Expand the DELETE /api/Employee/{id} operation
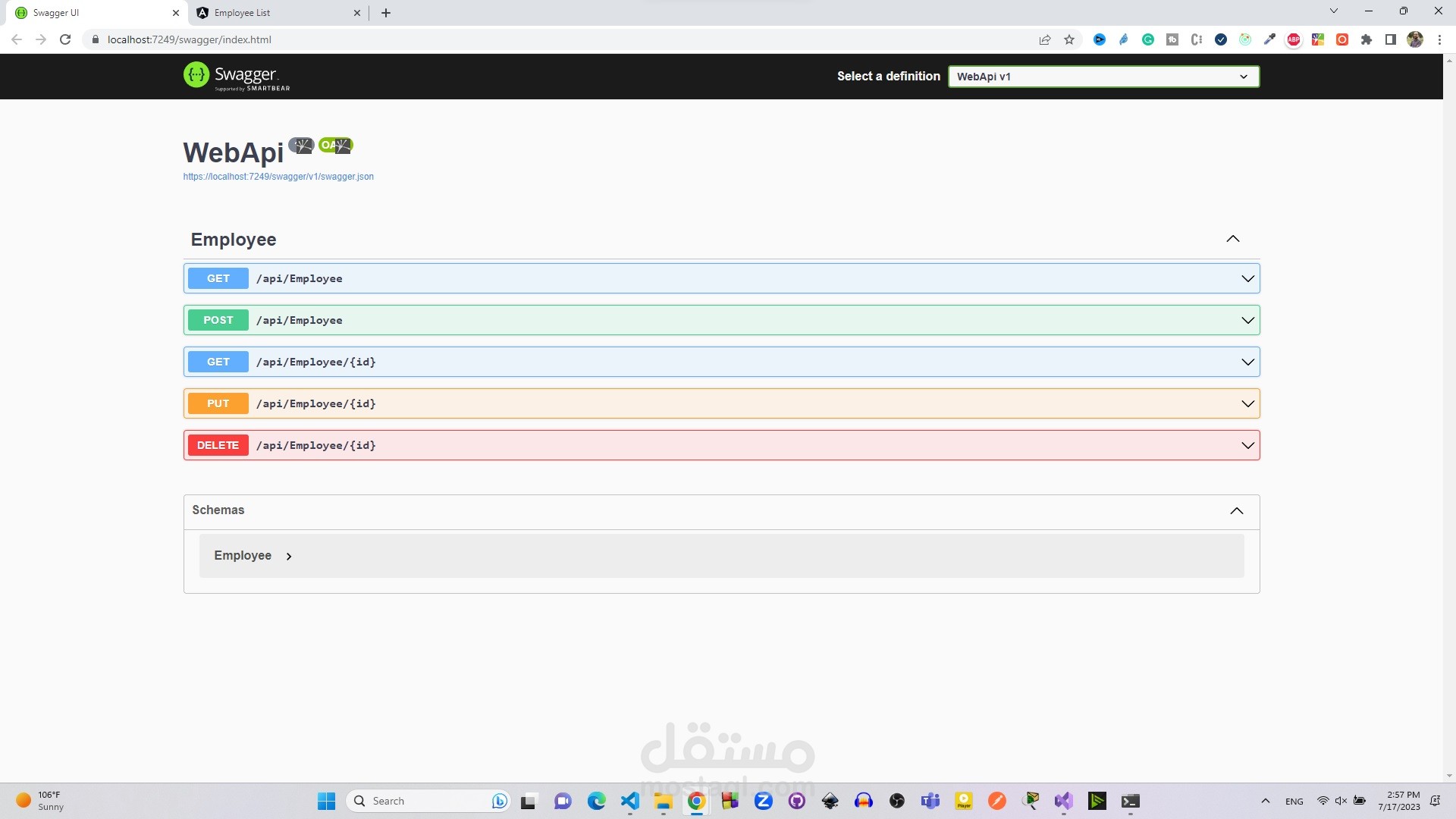This screenshot has width=1456, height=819. [720, 445]
